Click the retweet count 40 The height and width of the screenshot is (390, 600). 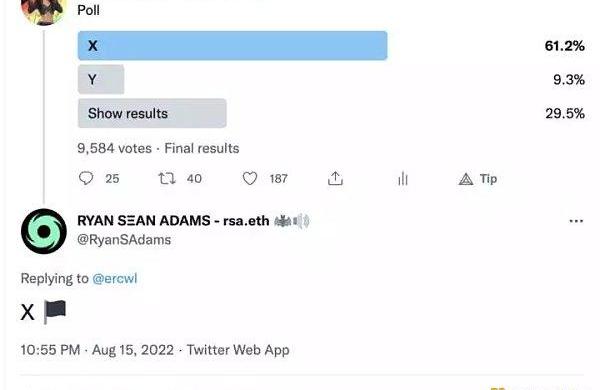194,179
